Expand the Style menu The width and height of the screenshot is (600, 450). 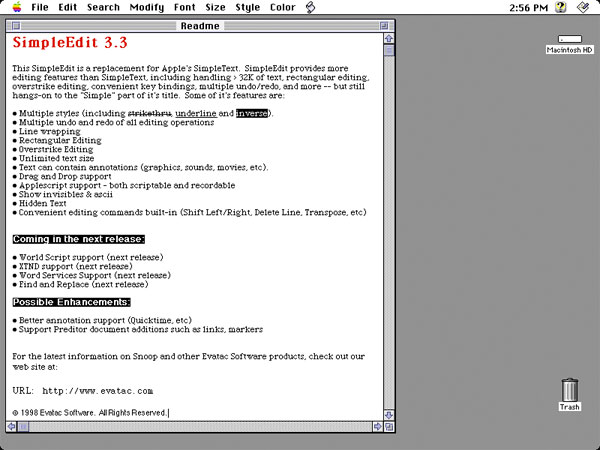247,8
